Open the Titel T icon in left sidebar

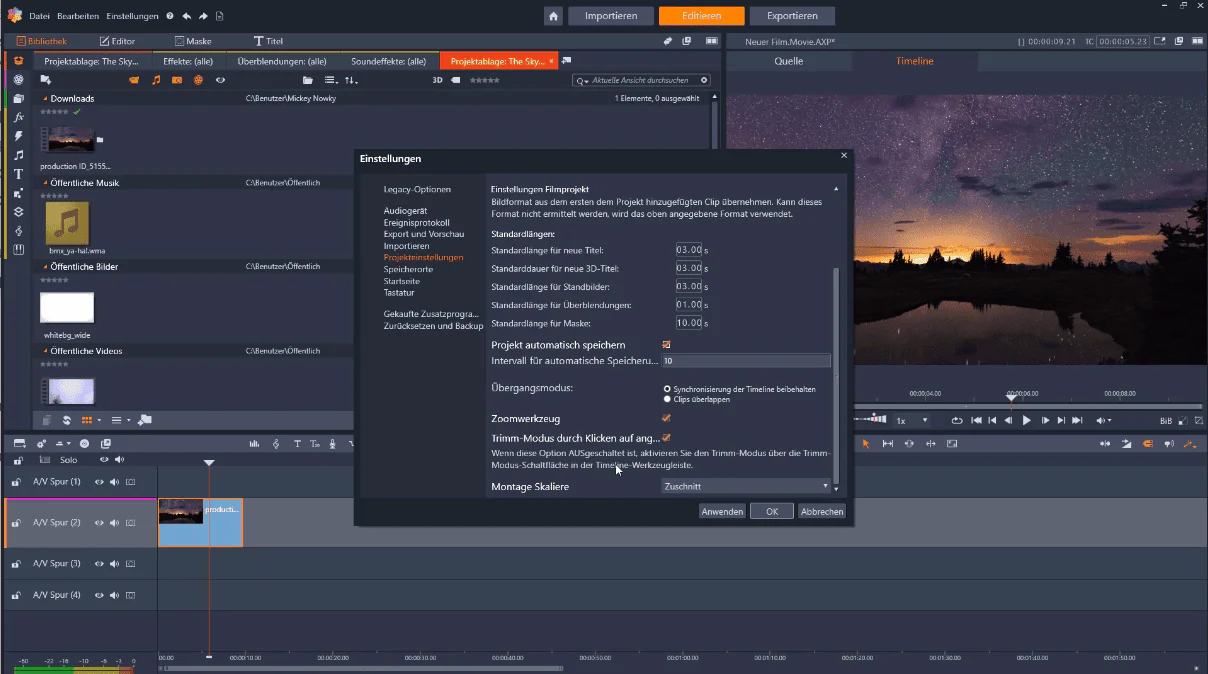18,174
